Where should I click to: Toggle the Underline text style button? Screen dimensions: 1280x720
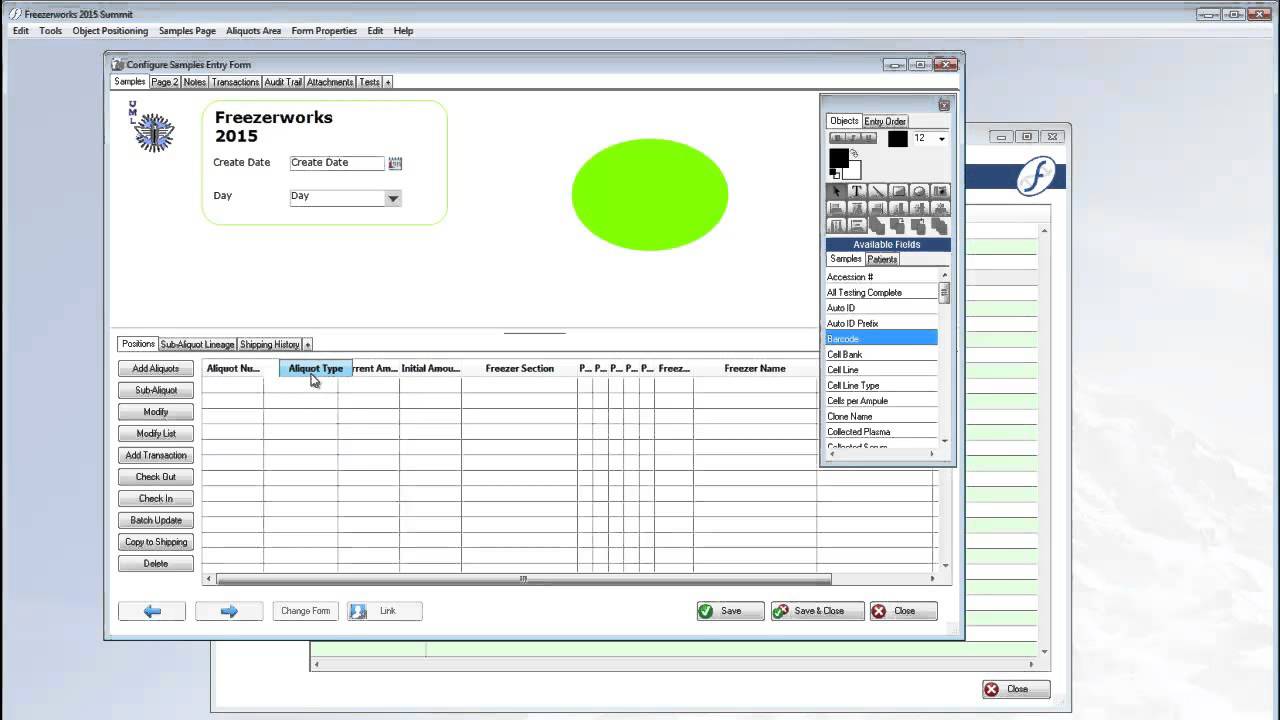(869, 138)
